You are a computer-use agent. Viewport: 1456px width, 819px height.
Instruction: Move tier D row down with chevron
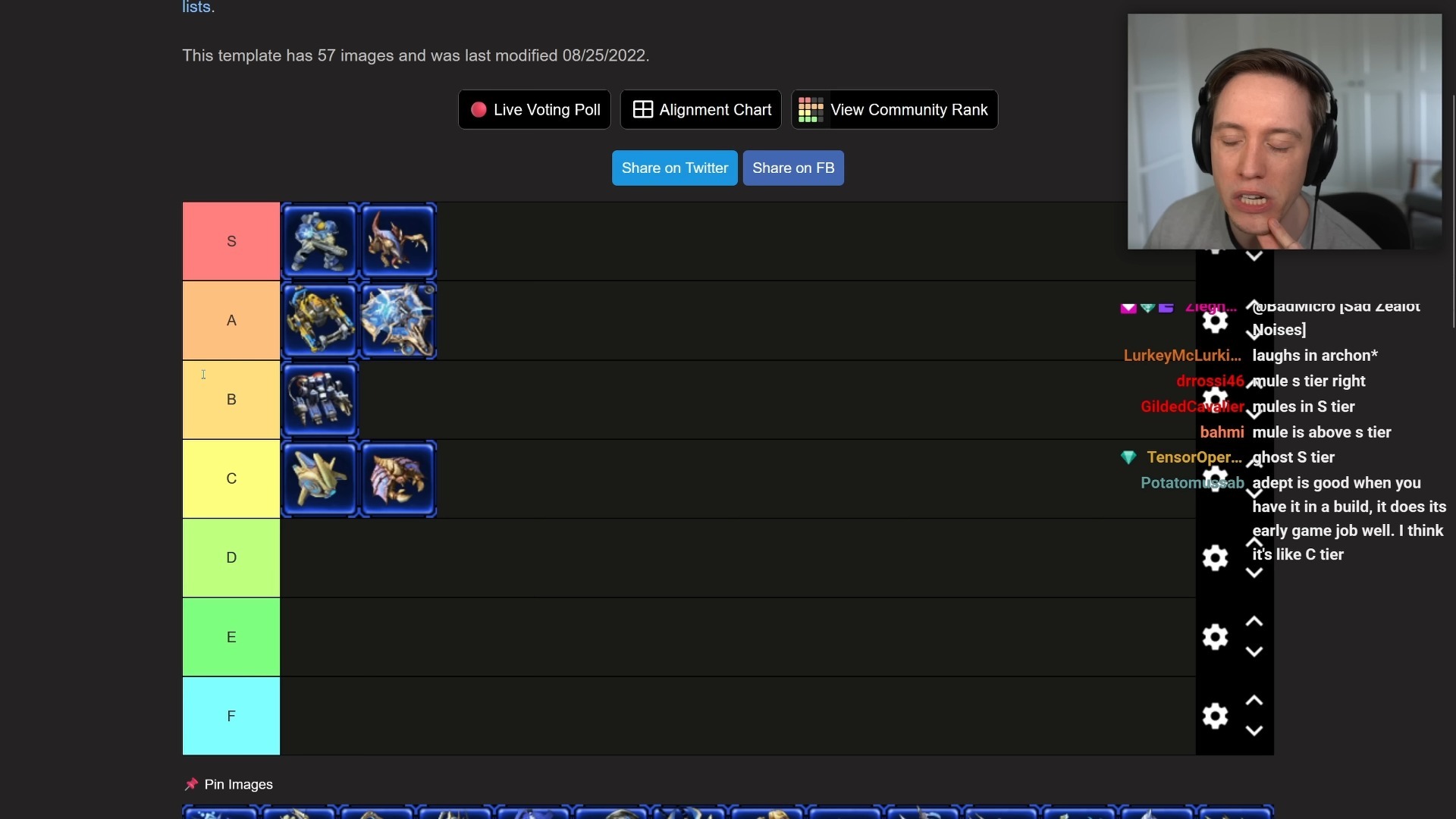point(1254,573)
